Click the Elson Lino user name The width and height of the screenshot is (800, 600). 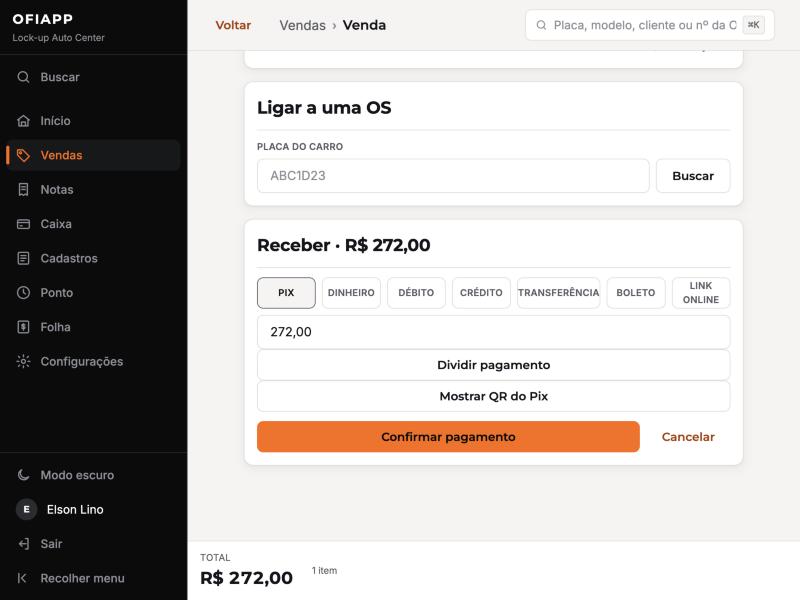pyautogui.click(x=75, y=509)
